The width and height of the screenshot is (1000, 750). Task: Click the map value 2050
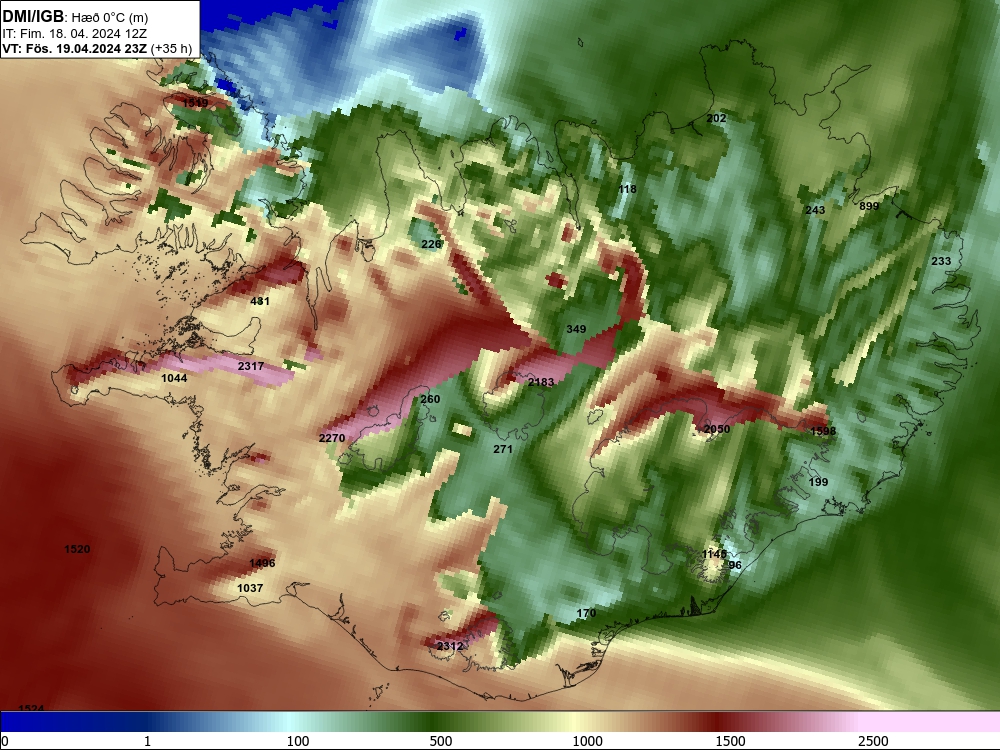[717, 429]
